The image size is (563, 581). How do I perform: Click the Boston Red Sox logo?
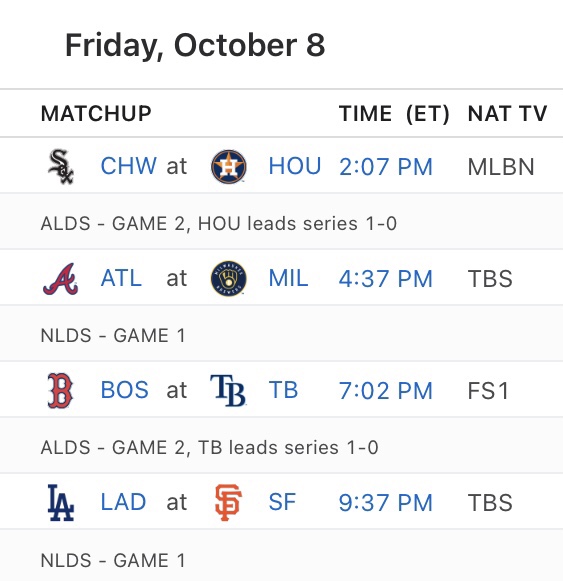click(60, 391)
